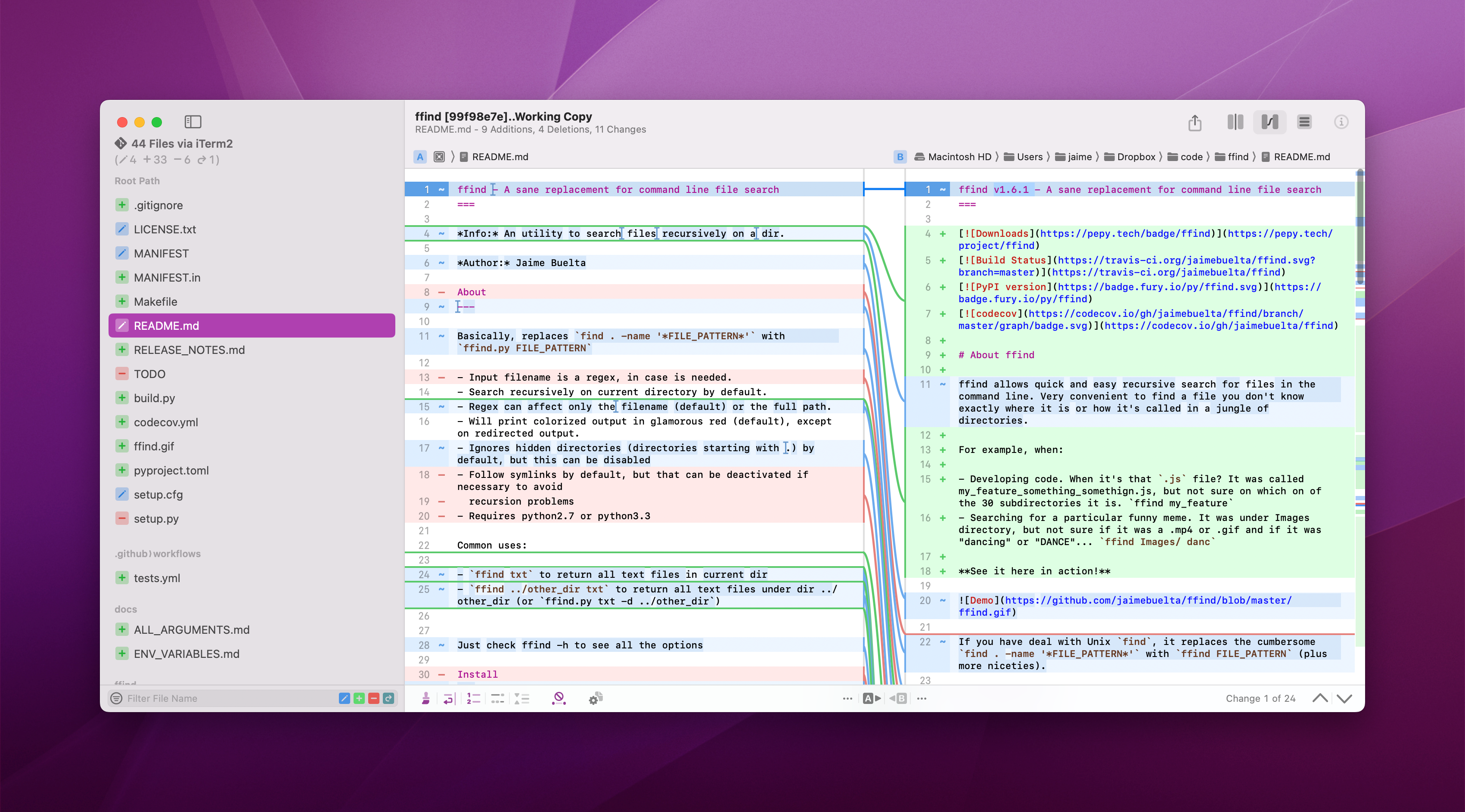Switch to unified diff layout
Image resolution: width=1465 pixels, height=812 pixels.
pyautogui.click(x=1304, y=122)
